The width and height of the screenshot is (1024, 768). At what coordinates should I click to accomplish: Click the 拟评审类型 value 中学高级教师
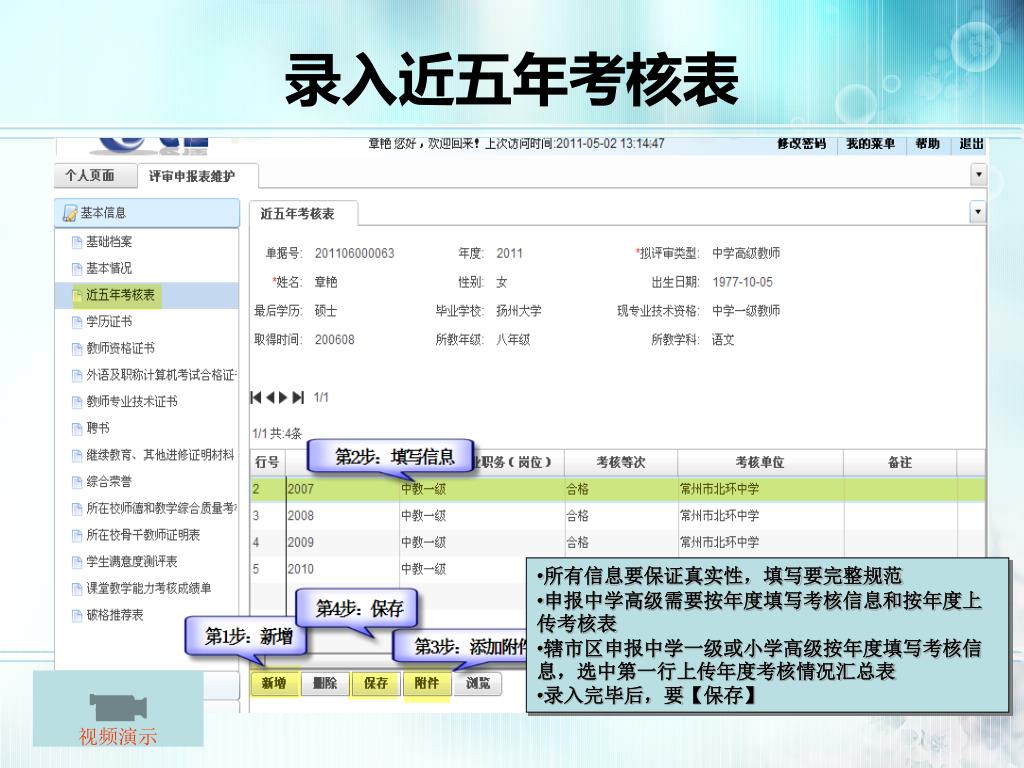[746, 253]
